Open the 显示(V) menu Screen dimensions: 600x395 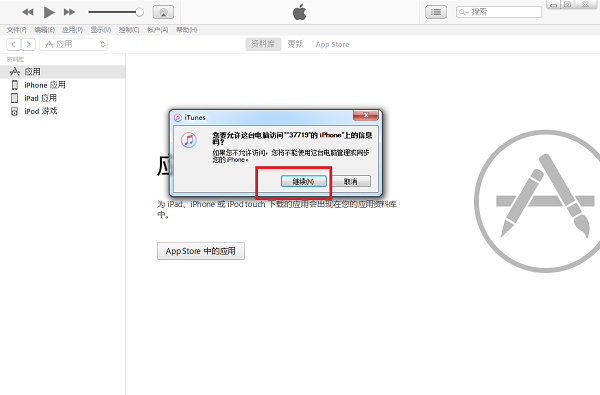coord(101,30)
